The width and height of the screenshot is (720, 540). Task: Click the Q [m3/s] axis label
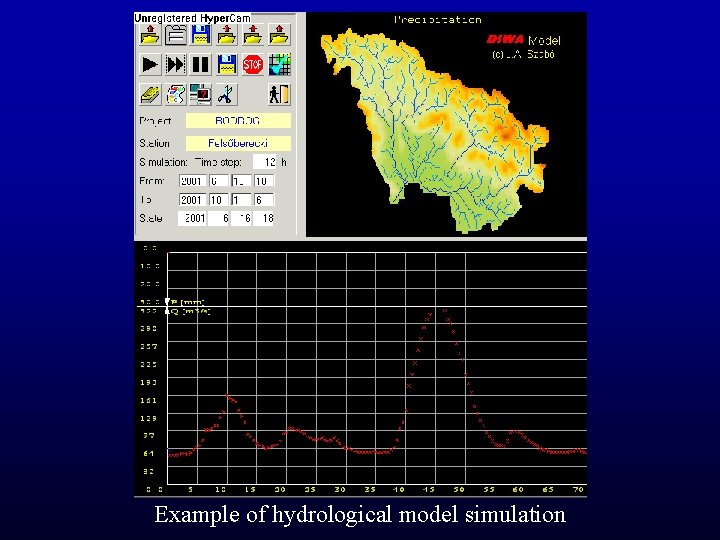(191, 312)
